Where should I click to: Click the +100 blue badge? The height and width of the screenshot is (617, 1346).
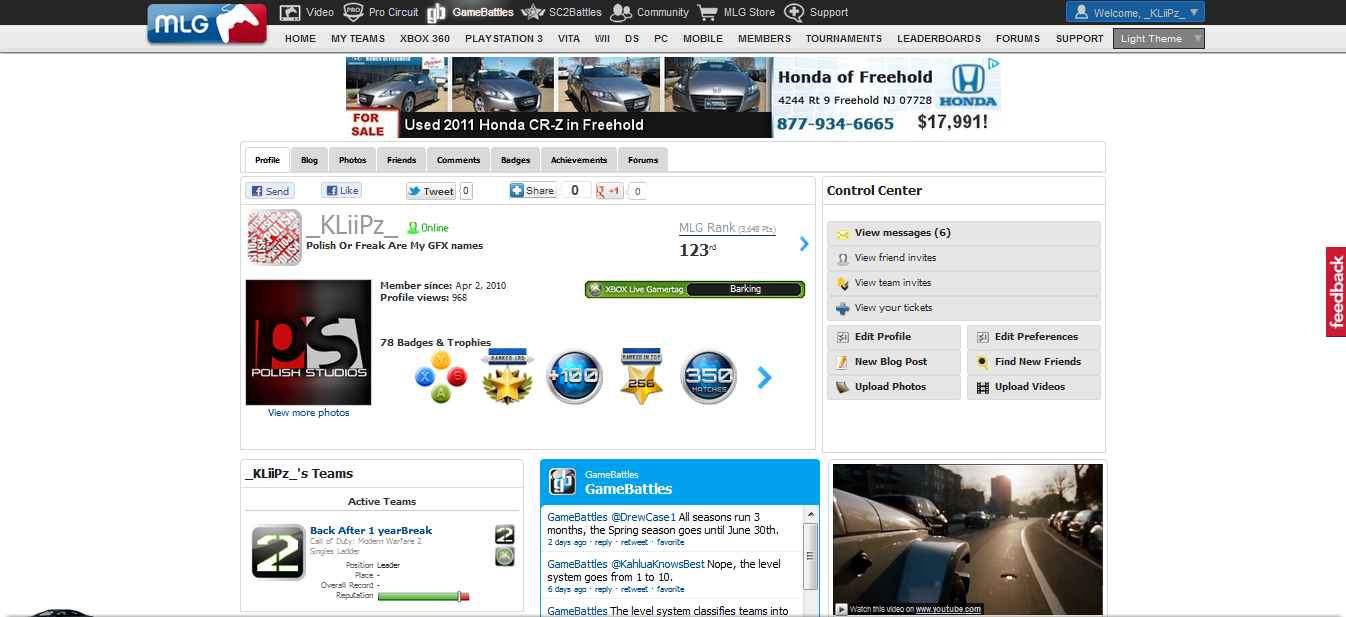pos(575,377)
